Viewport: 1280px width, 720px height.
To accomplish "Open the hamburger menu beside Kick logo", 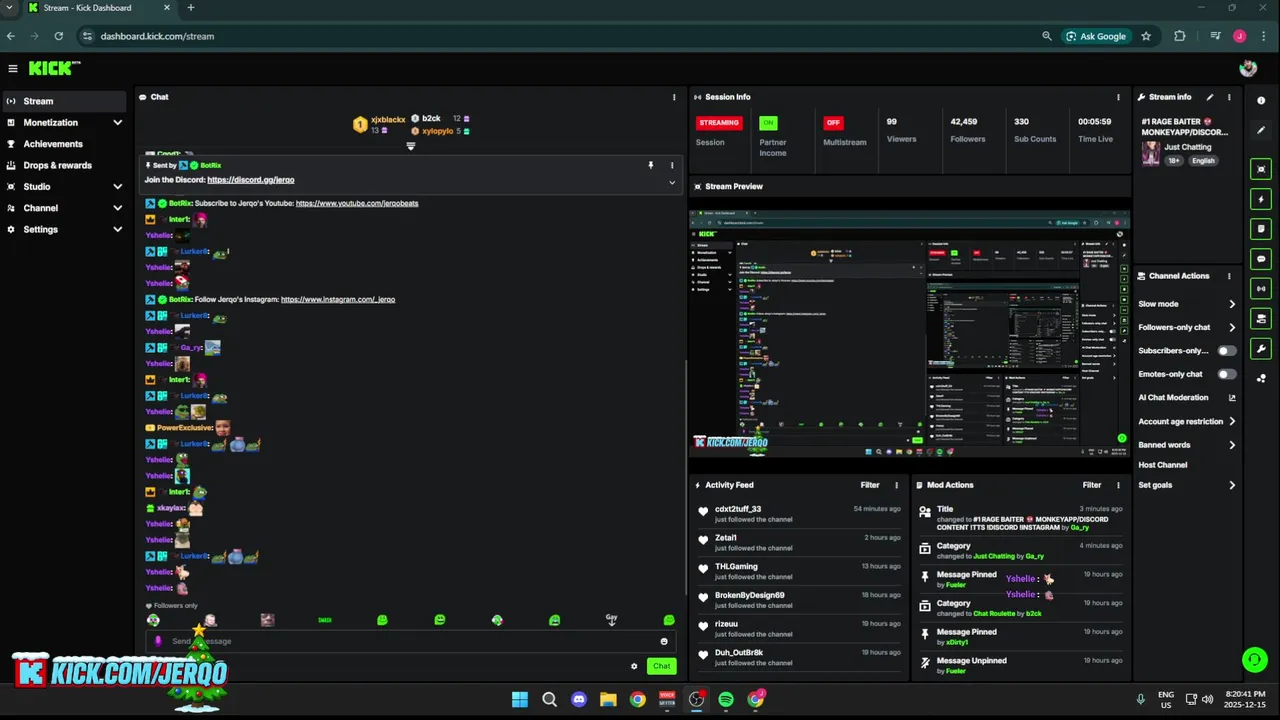I will click(13, 68).
